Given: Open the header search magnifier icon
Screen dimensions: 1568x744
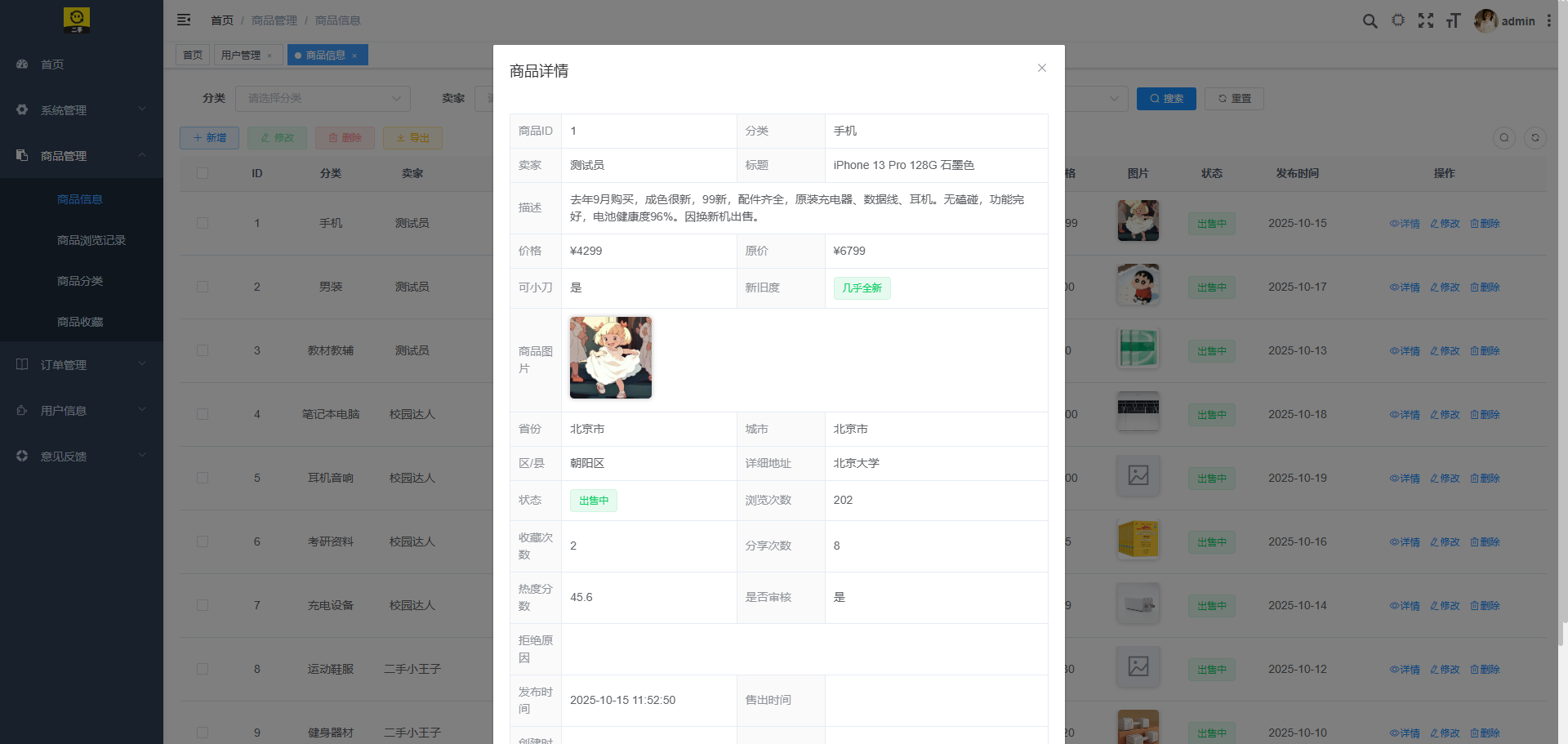Looking at the screenshot, I should (1370, 20).
